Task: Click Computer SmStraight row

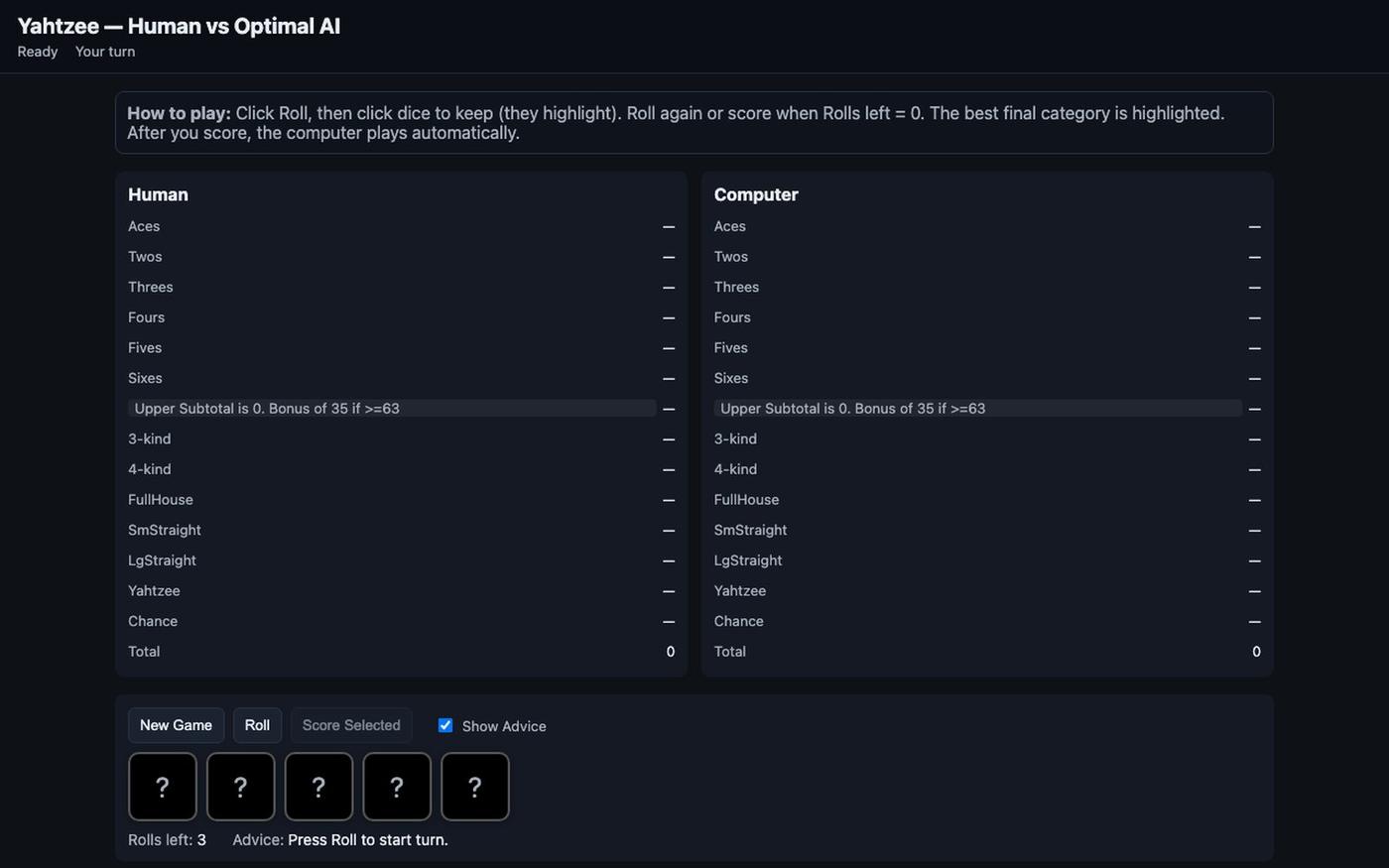Action: coord(987,530)
